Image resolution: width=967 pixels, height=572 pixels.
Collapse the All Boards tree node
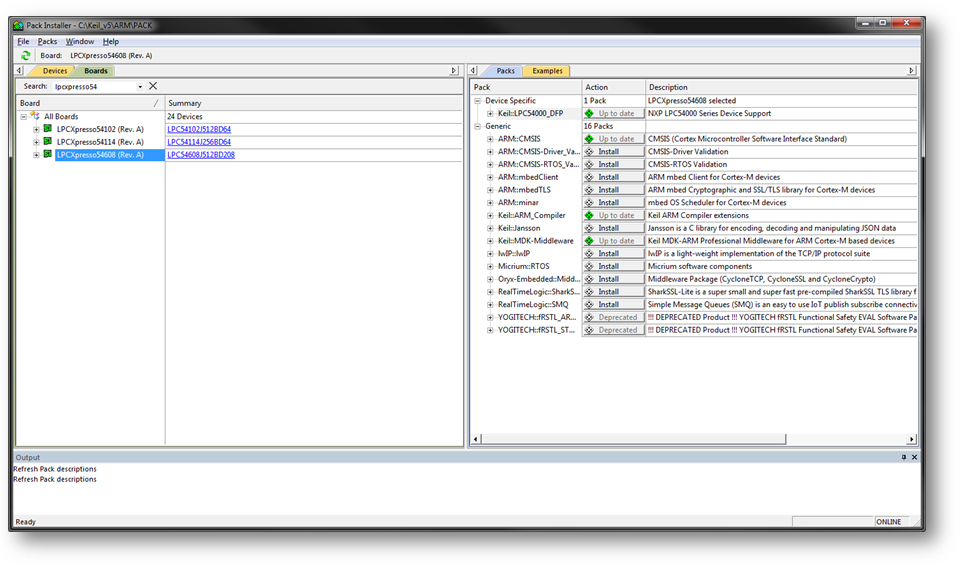(x=23, y=116)
